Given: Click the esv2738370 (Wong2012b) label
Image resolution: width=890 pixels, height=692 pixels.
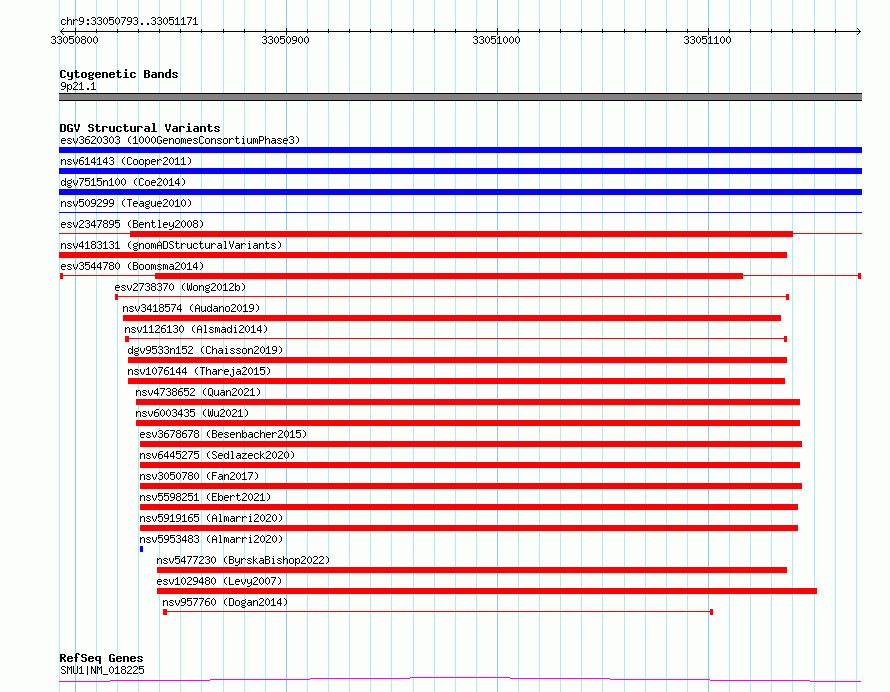Looking at the screenshot, I should [x=180, y=287].
